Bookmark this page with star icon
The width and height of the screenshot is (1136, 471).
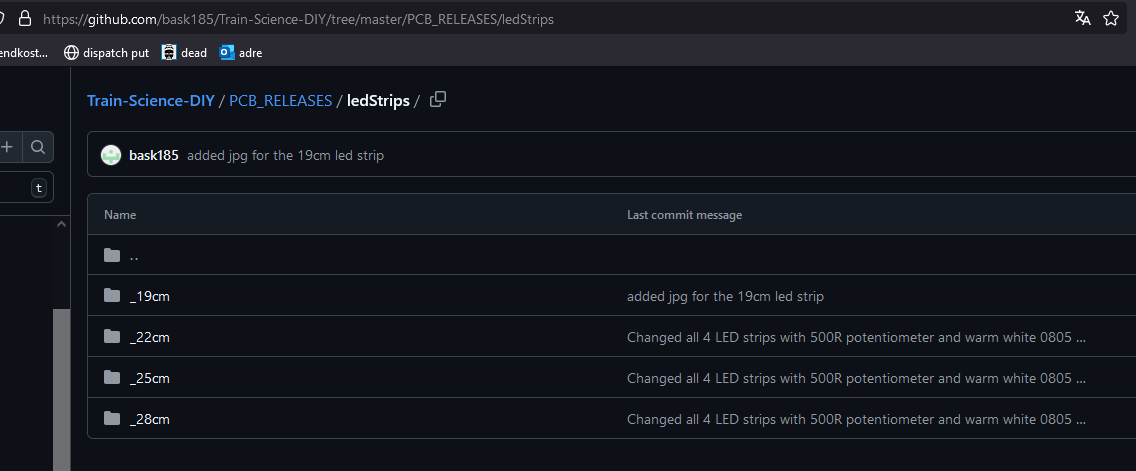pos(1111,19)
